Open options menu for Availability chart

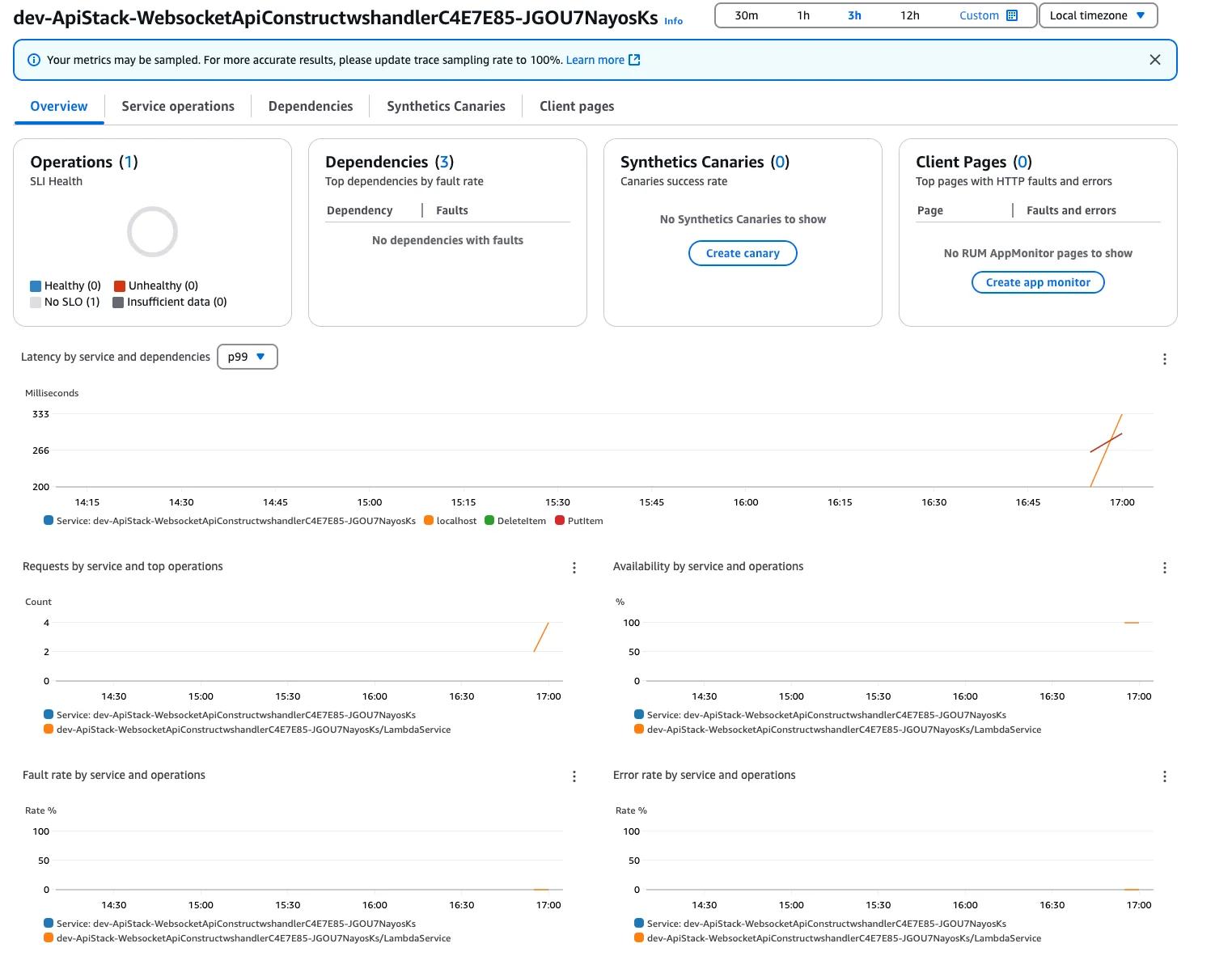click(1164, 568)
